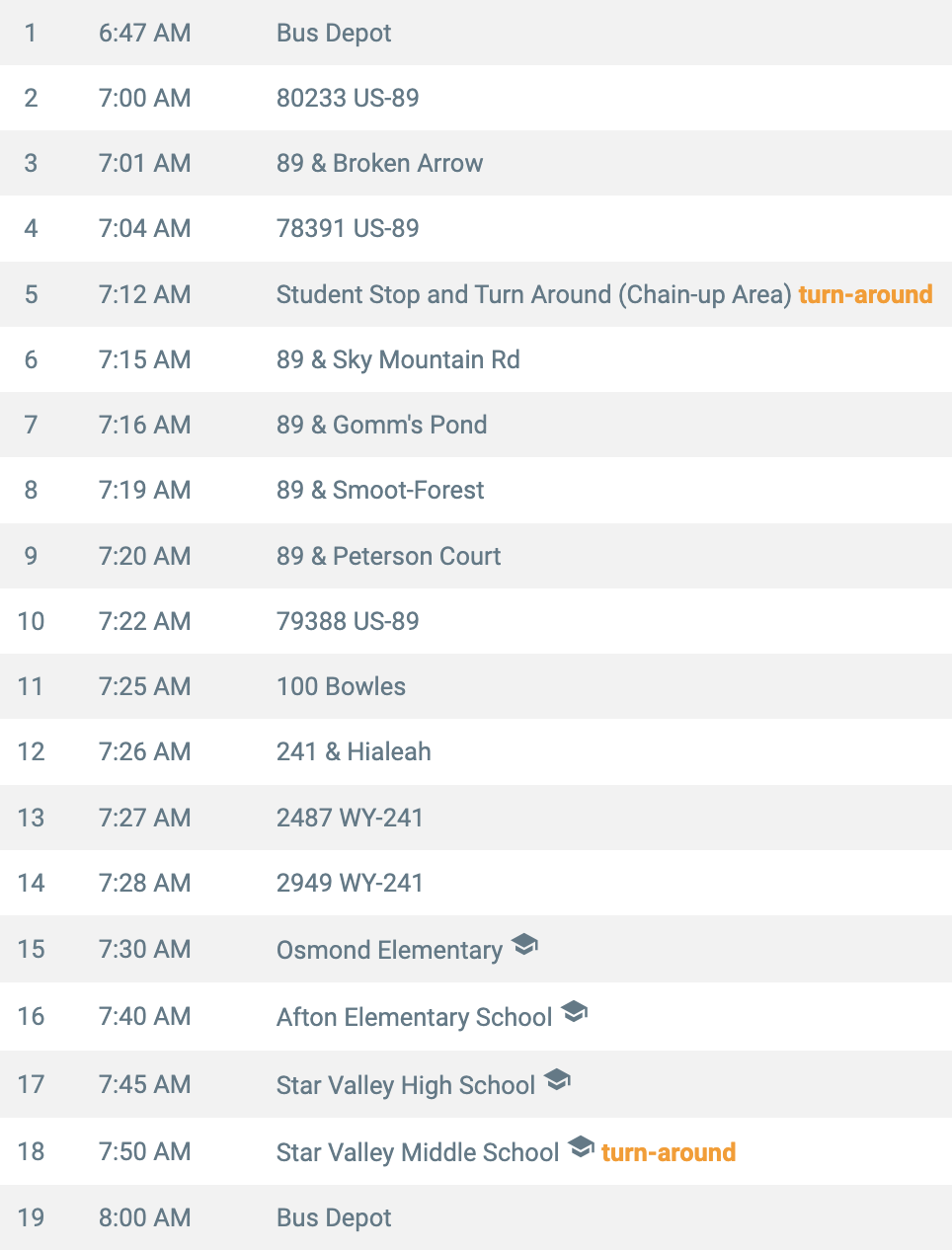The height and width of the screenshot is (1252, 952).
Task: Select the 100 Bowles stop at 7:25 AM
Action: click(x=476, y=686)
